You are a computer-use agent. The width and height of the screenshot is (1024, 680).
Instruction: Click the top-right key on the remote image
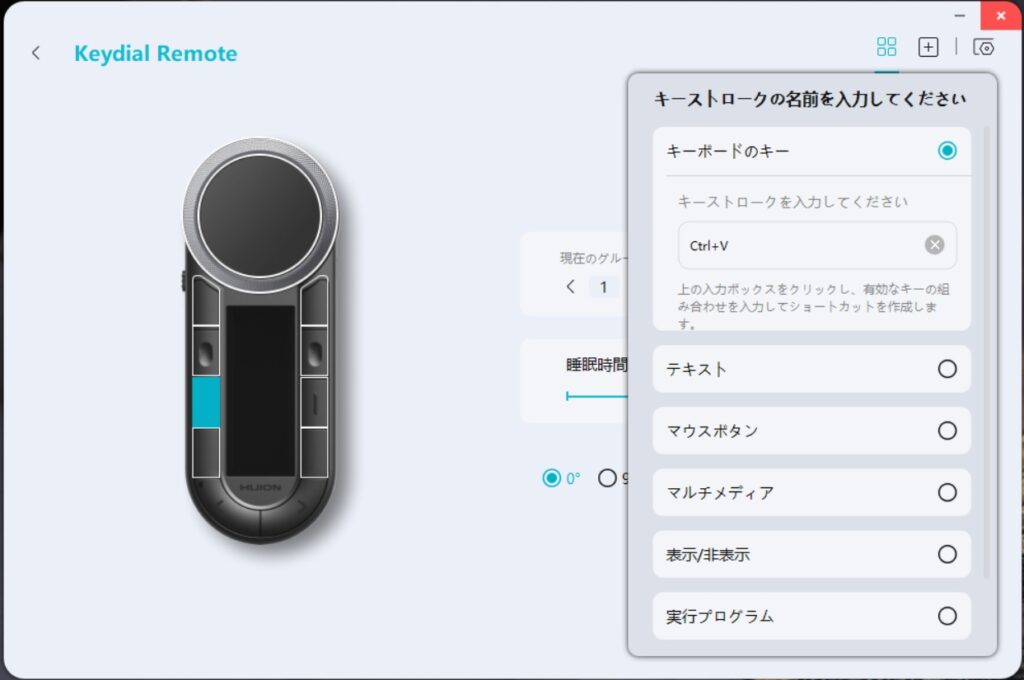[x=315, y=300]
